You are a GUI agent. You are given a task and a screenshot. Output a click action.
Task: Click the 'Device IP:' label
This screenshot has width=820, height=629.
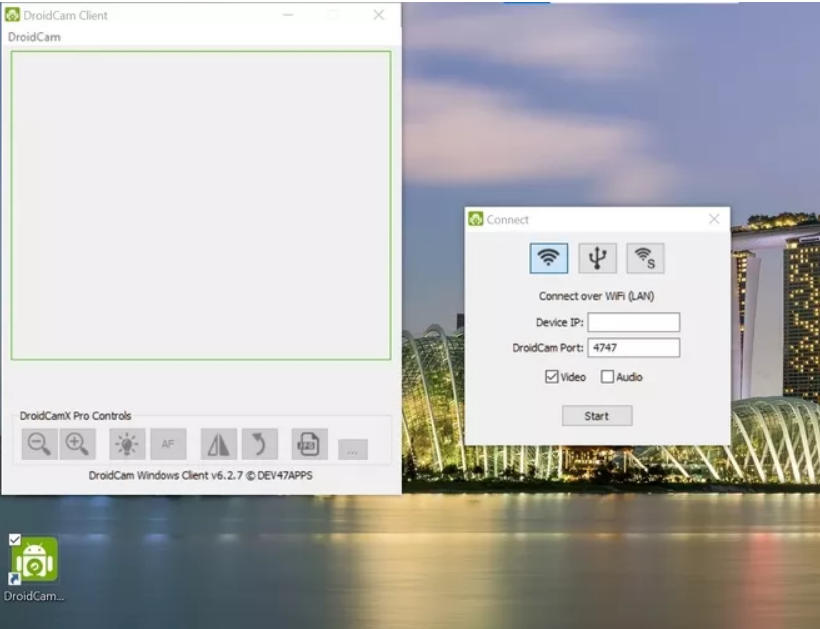(560, 322)
